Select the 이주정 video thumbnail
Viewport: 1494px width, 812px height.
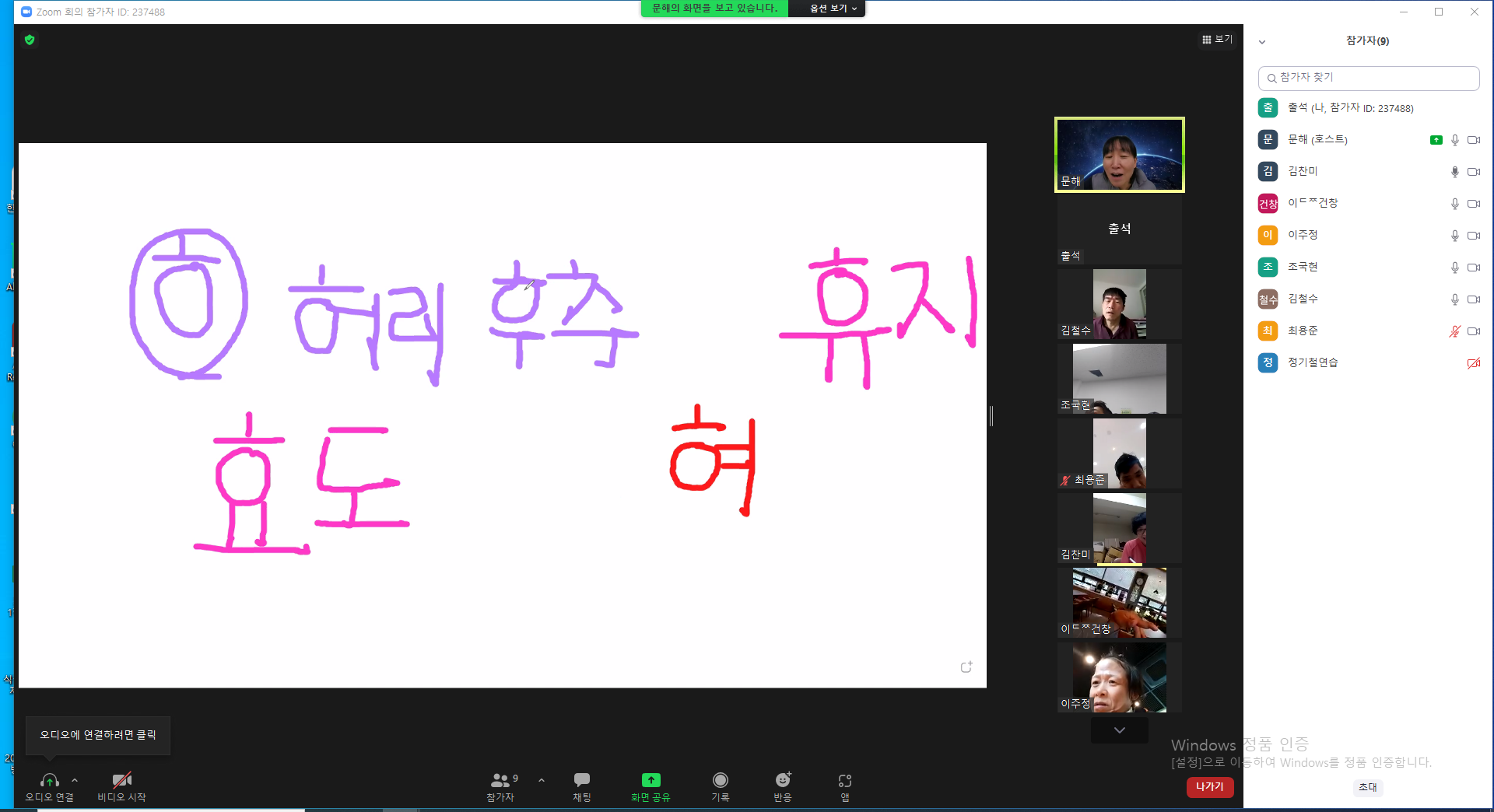1120,677
